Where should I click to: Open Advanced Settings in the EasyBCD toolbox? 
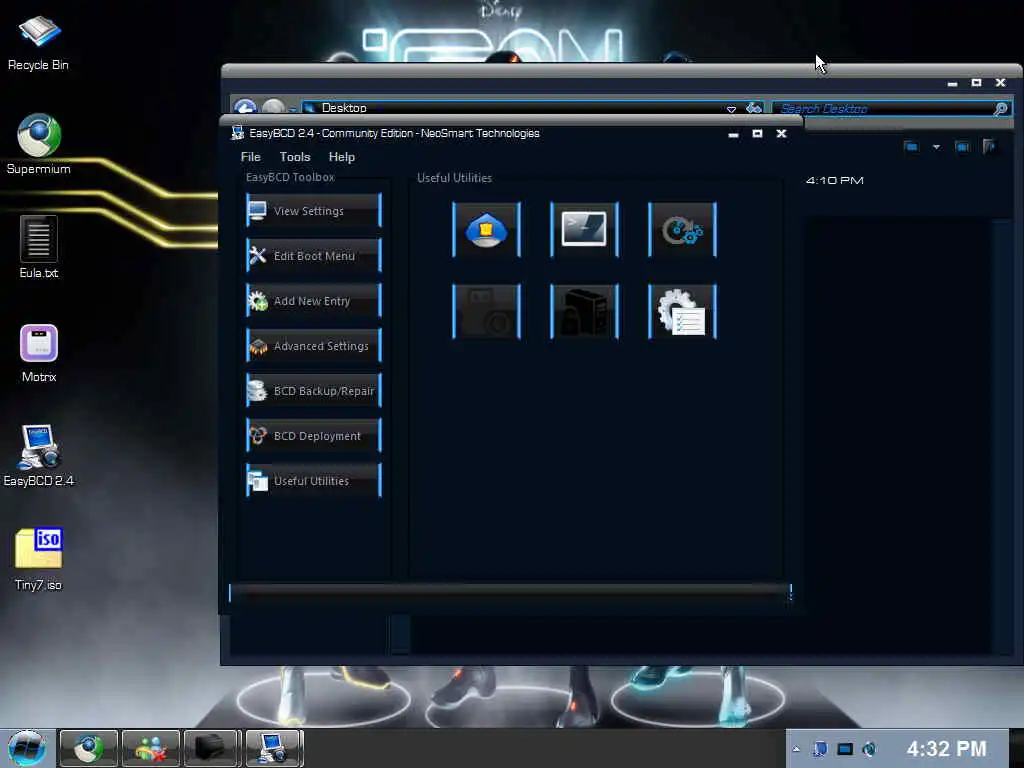[313, 346]
